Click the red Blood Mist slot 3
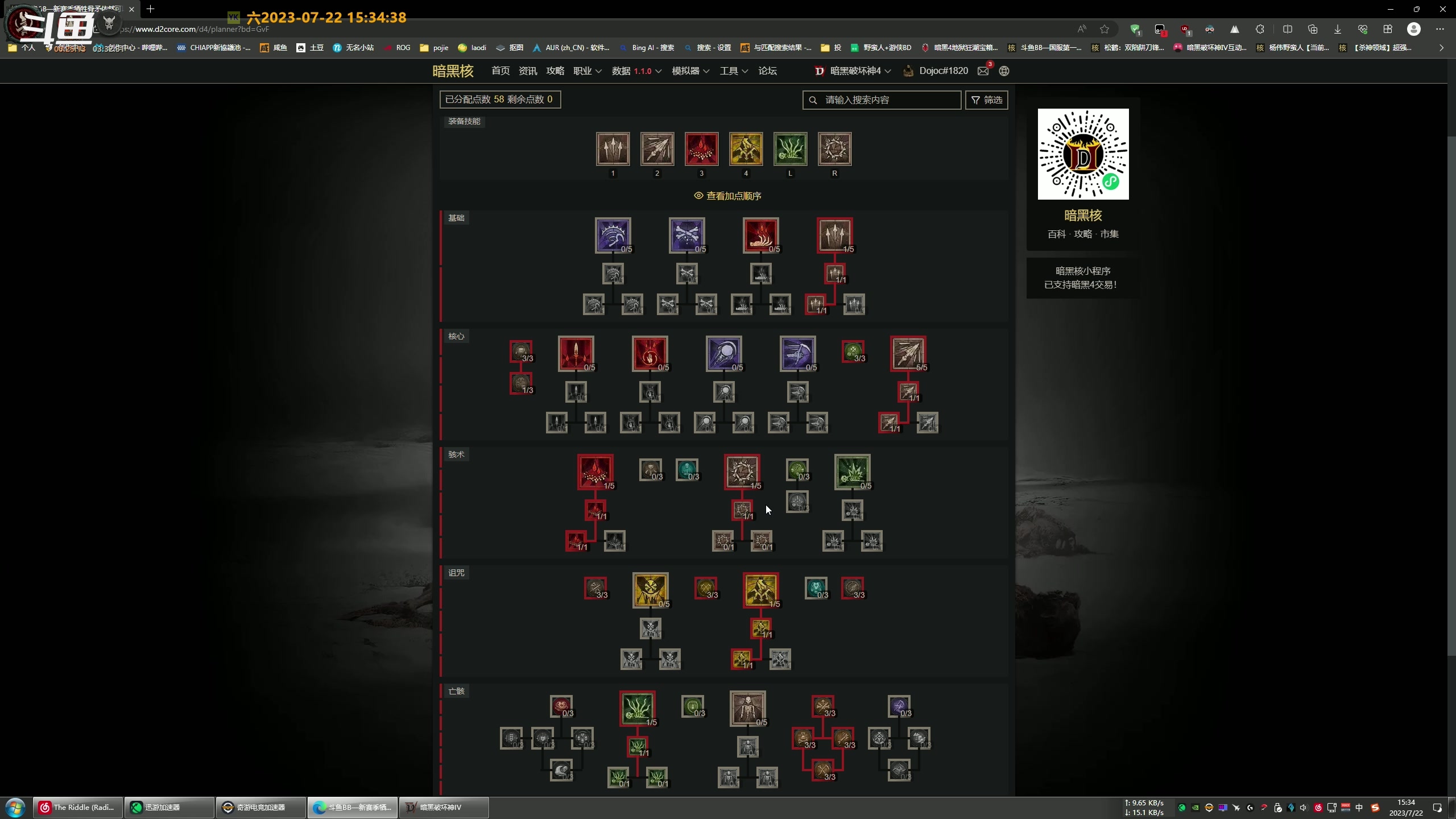 tap(701, 149)
